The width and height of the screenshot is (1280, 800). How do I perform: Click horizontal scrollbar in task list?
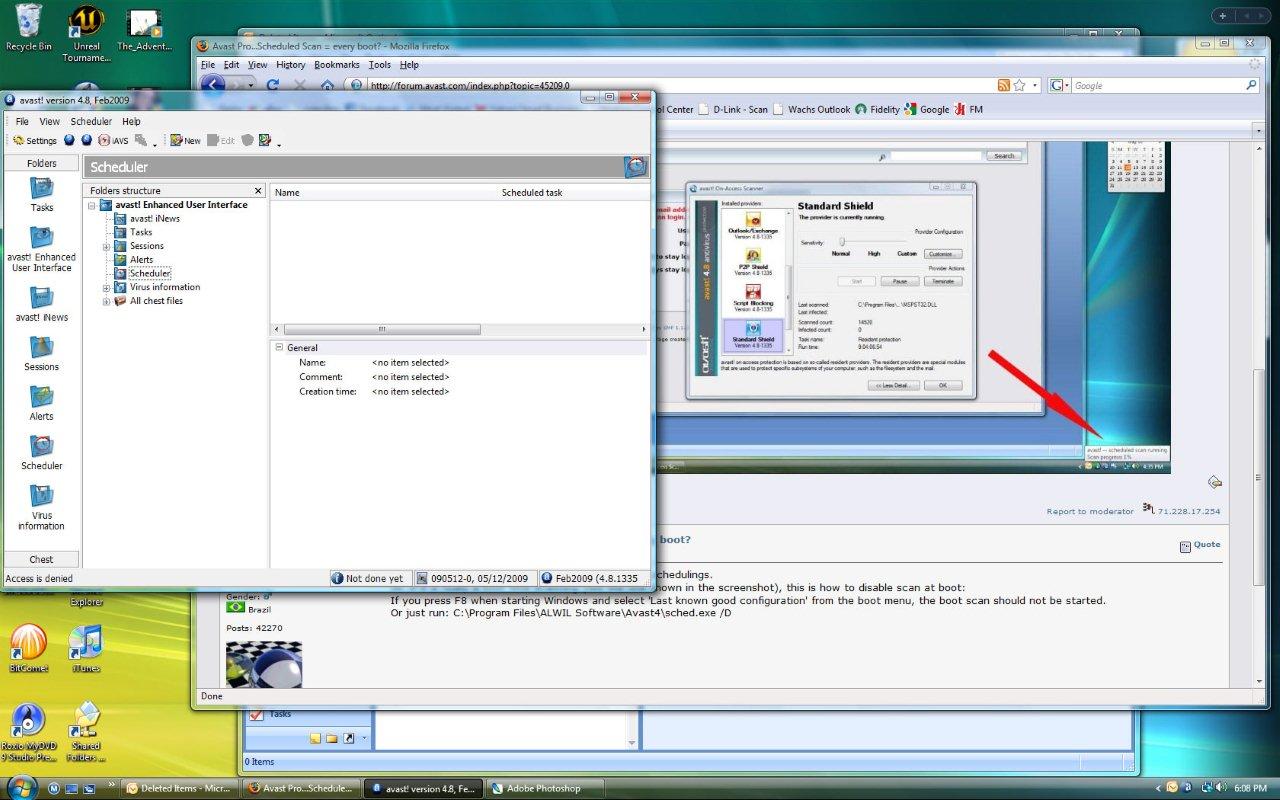[382, 329]
